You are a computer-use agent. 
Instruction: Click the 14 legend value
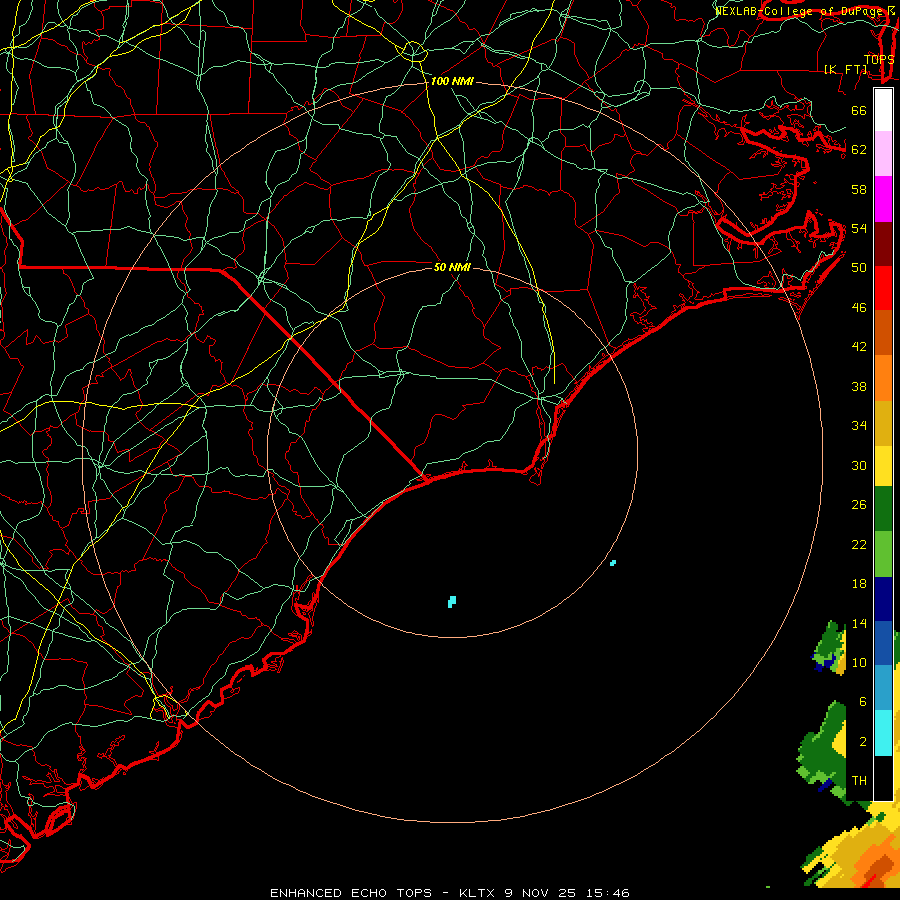pos(859,623)
